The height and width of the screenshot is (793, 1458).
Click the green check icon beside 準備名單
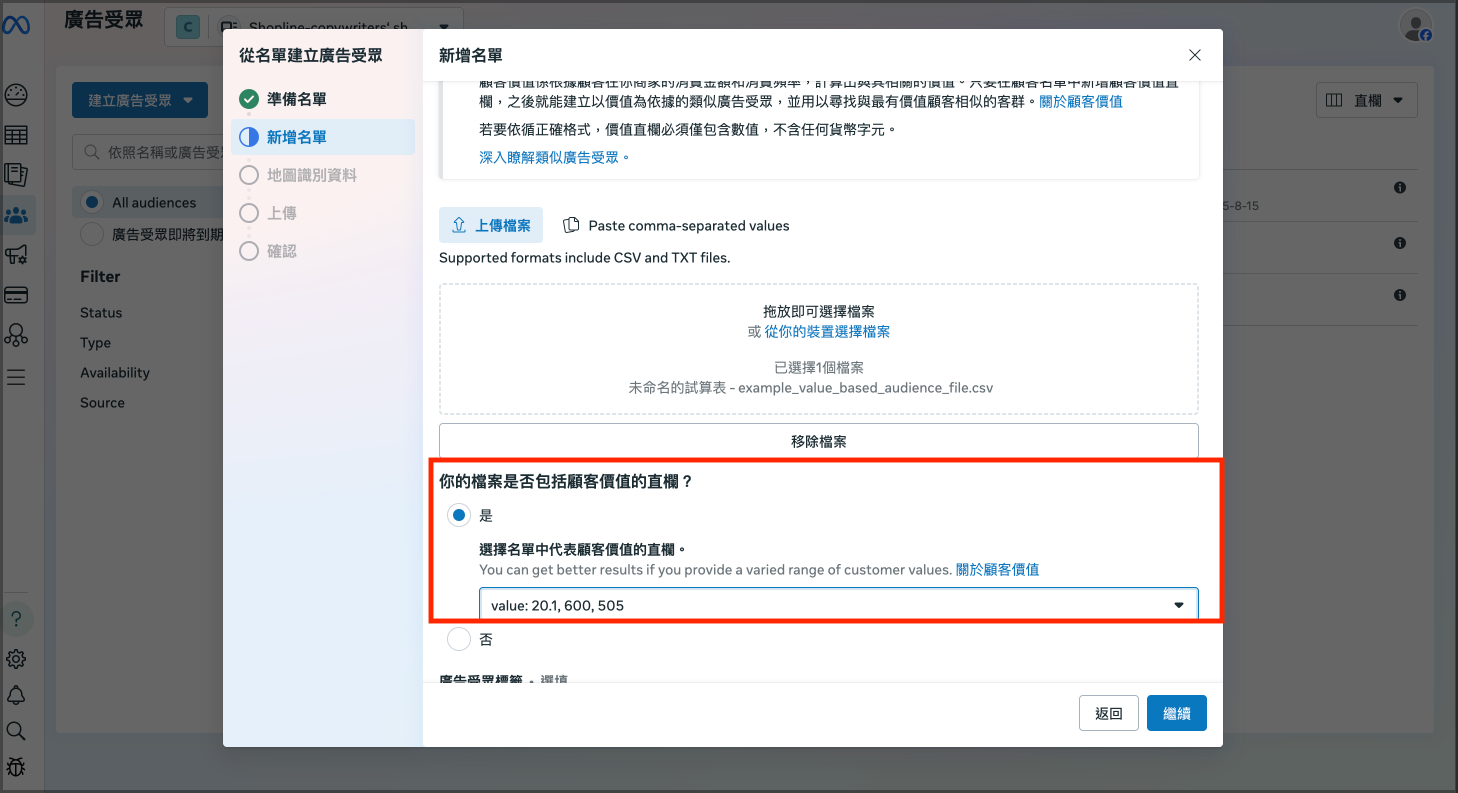pos(249,99)
